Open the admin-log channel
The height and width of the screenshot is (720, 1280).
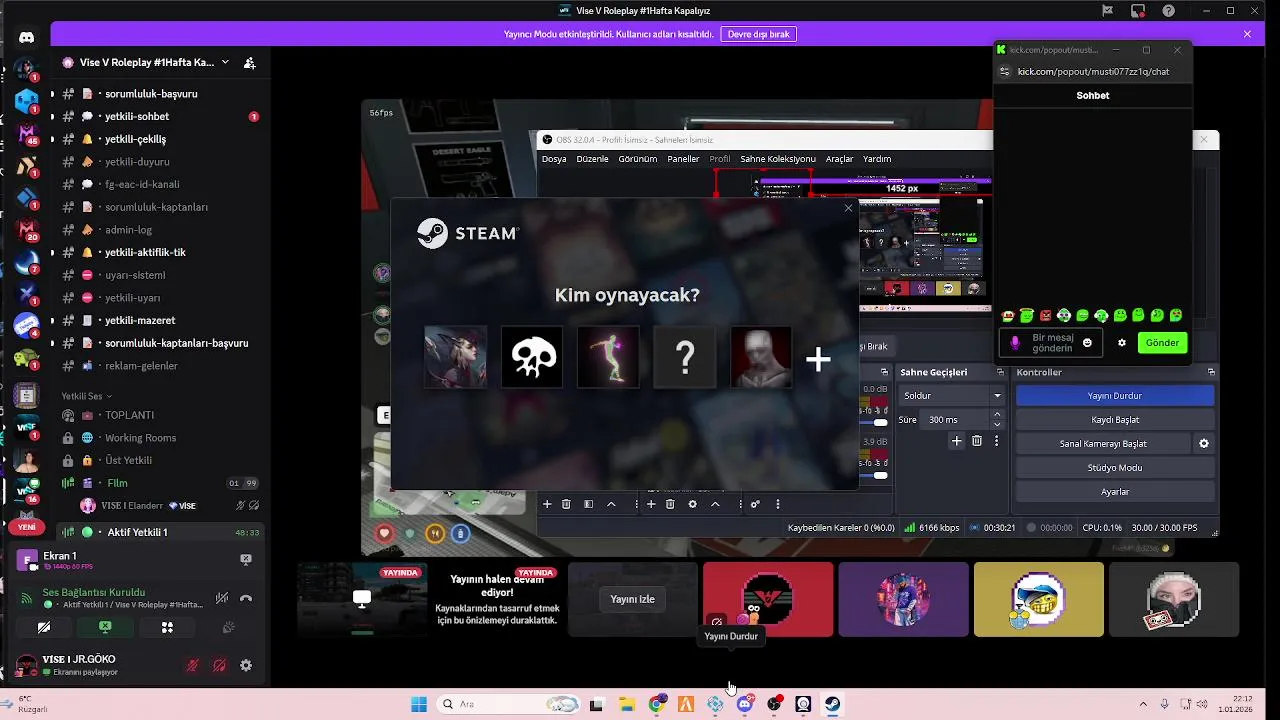[x=128, y=230]
